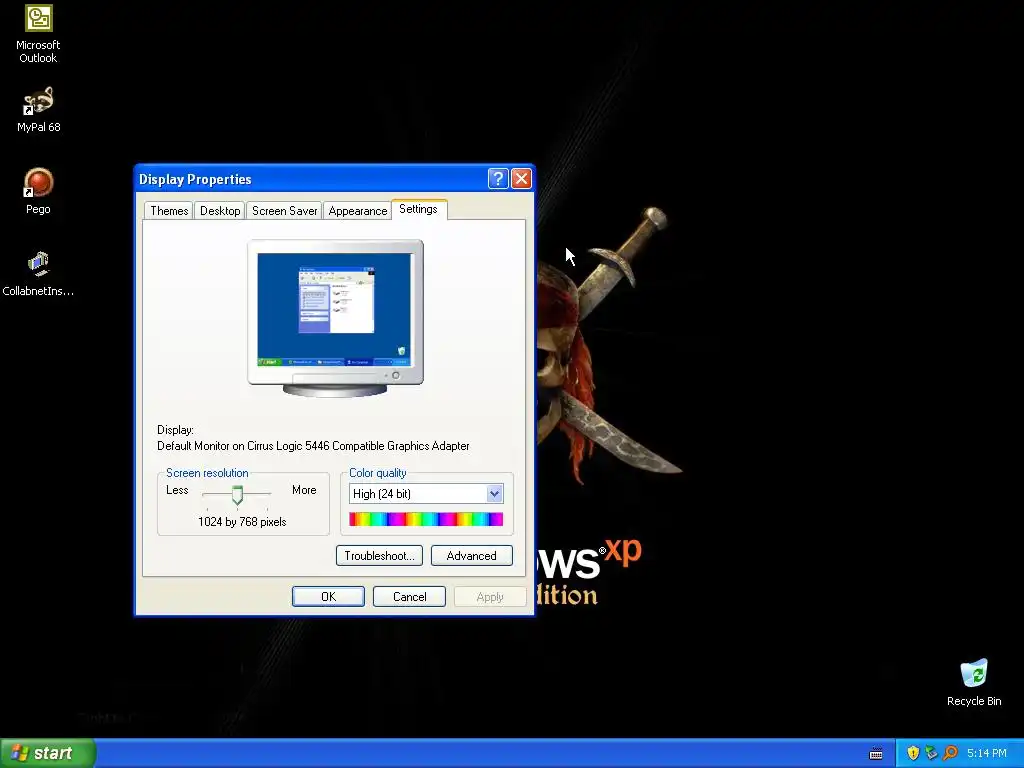Screen dimensions: 1024x768
Task: Click the Start button
Action: tap(48, 753)
